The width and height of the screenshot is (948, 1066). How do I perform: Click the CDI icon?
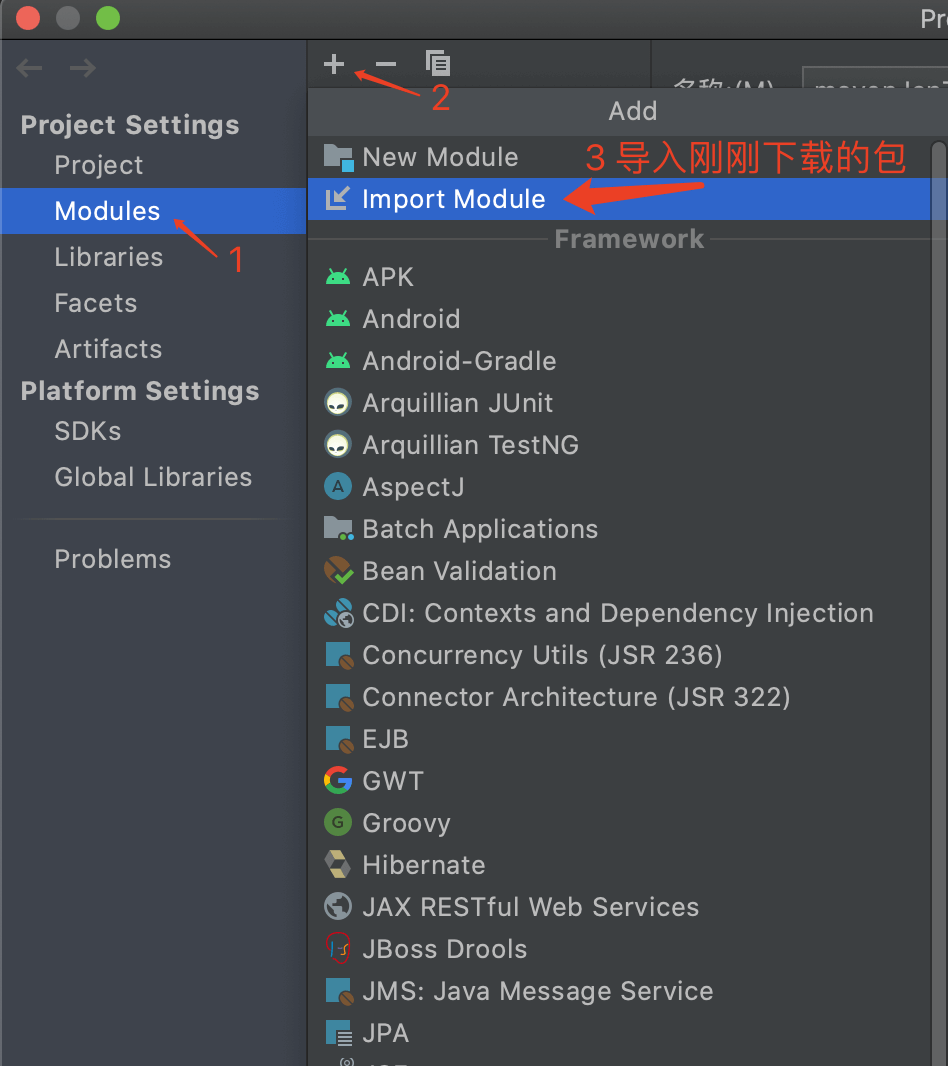338,613
